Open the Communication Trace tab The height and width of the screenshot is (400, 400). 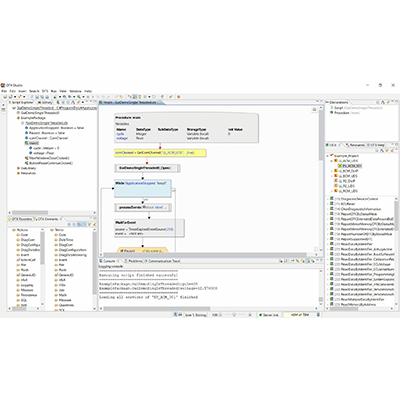click(162, 261)
